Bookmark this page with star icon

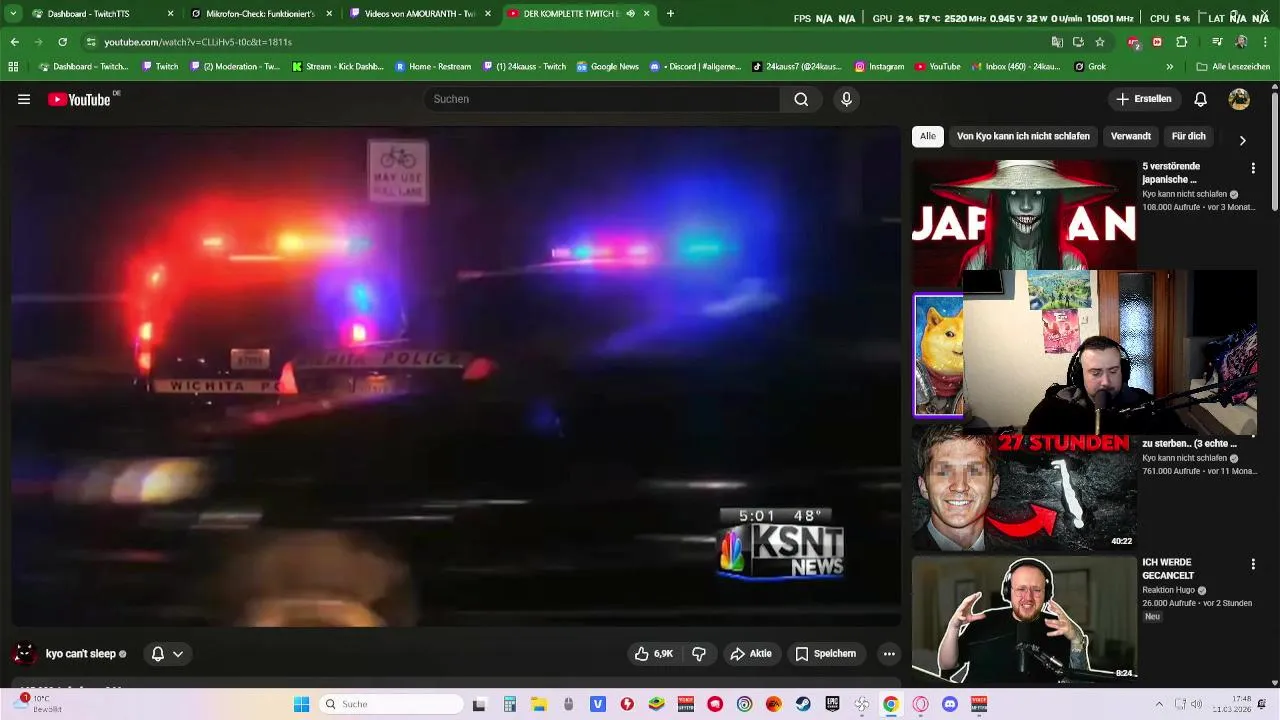click(1100, 42)
